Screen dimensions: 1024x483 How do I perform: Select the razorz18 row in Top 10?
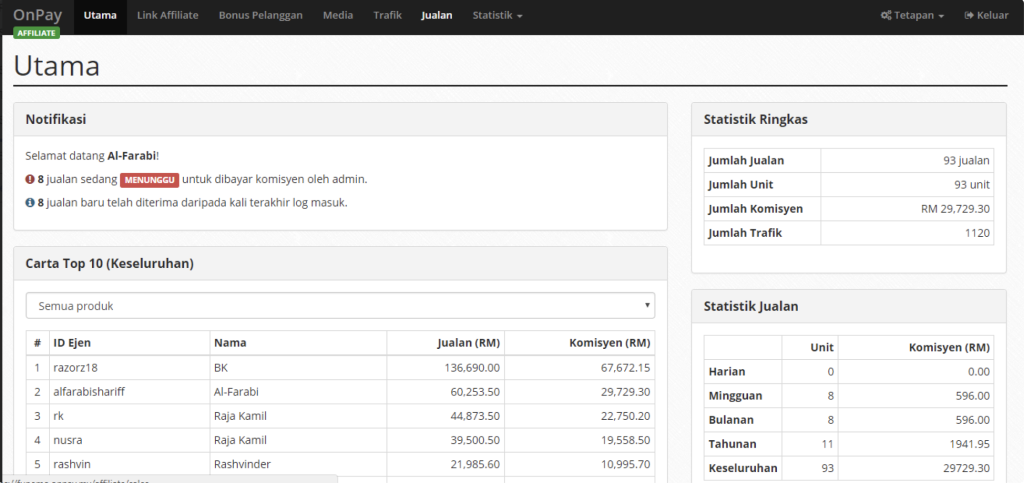[77, 368]
